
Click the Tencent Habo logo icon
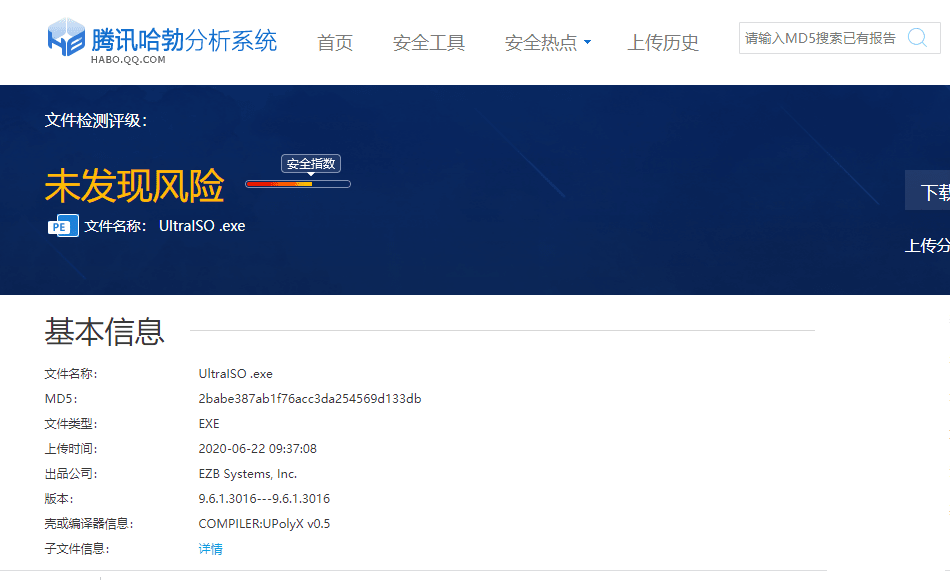coord(66,38)
